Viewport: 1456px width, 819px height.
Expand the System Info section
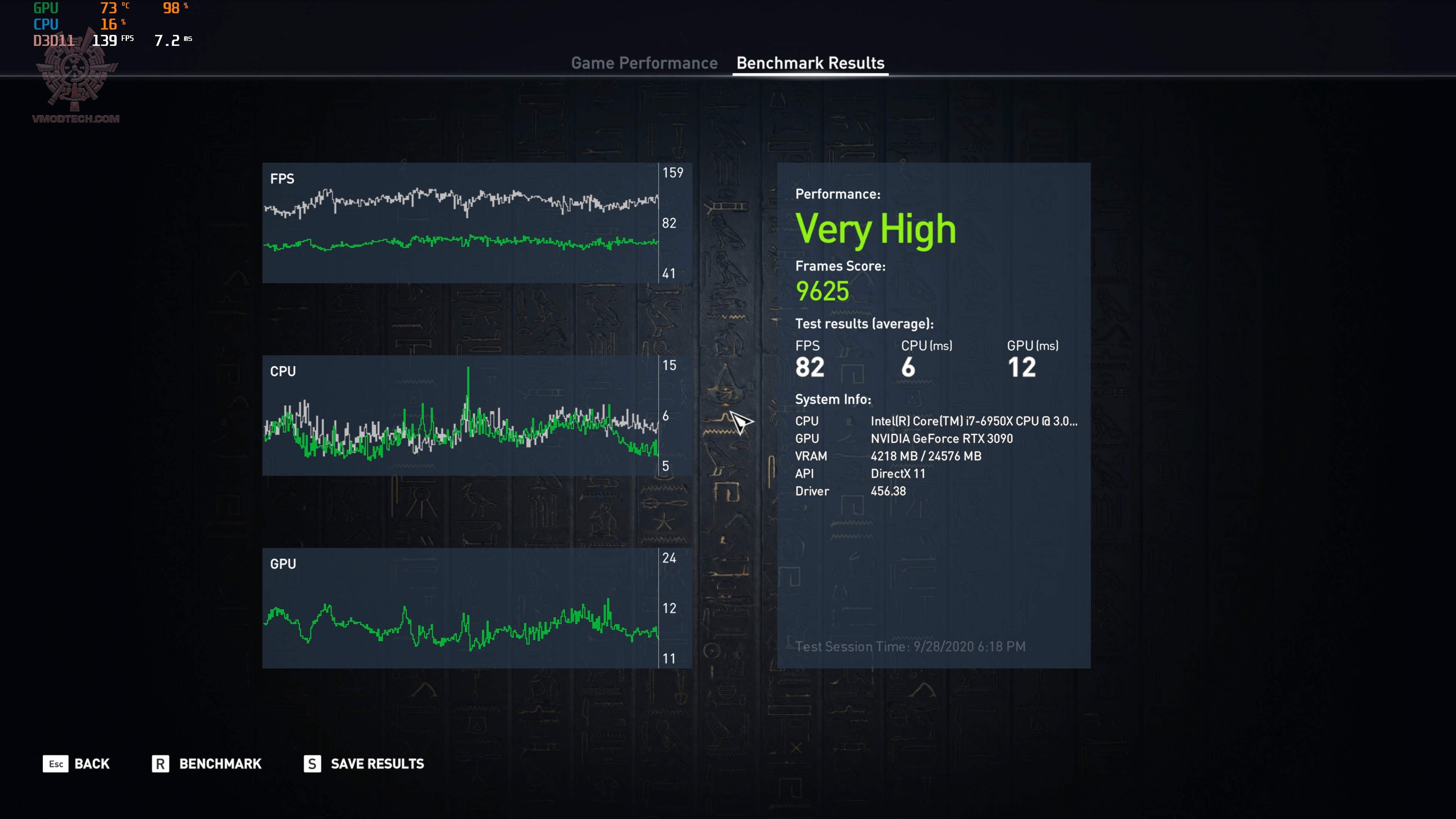(833, 399)
